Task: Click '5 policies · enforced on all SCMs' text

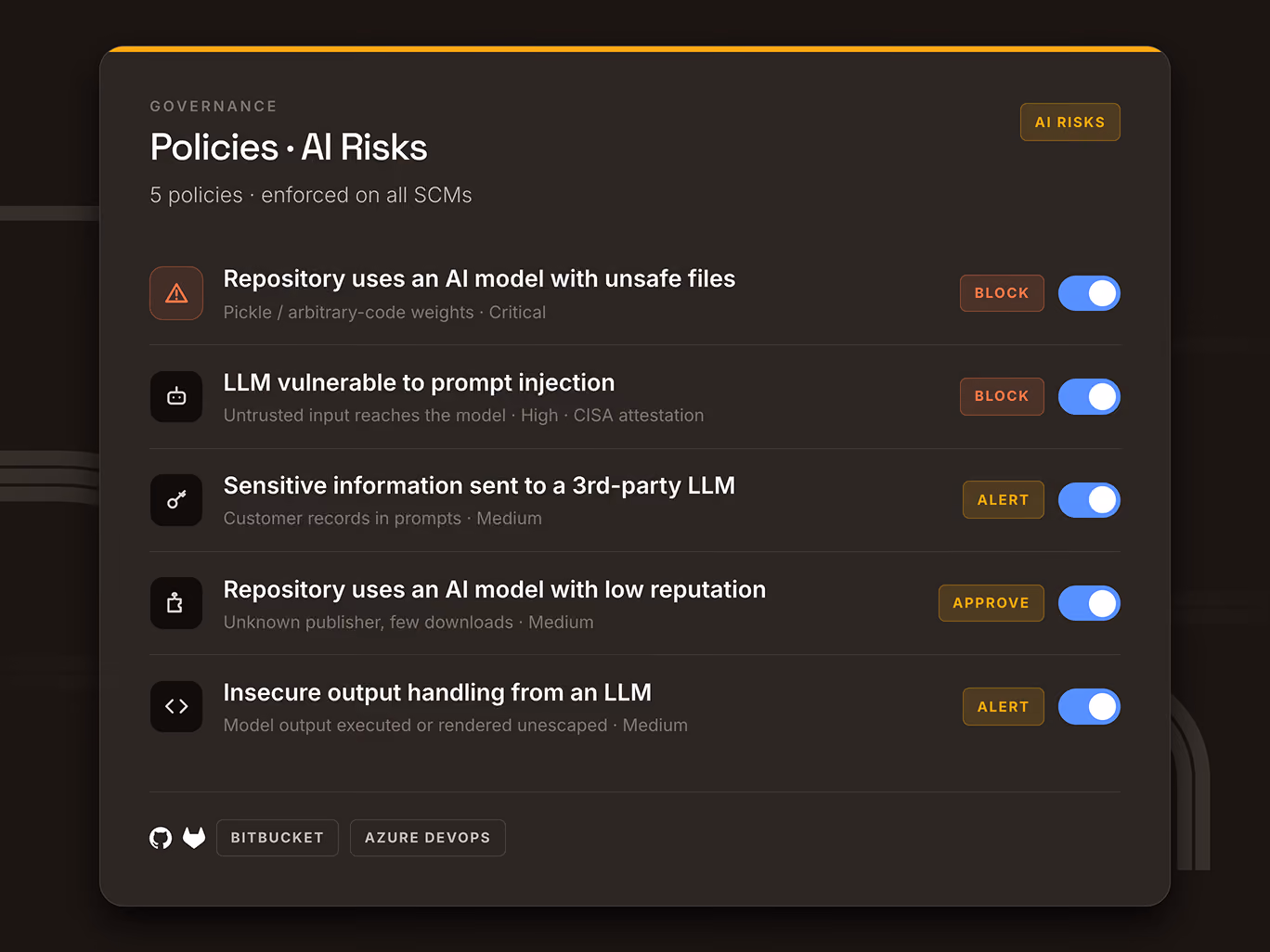Action: click(311, 196)
